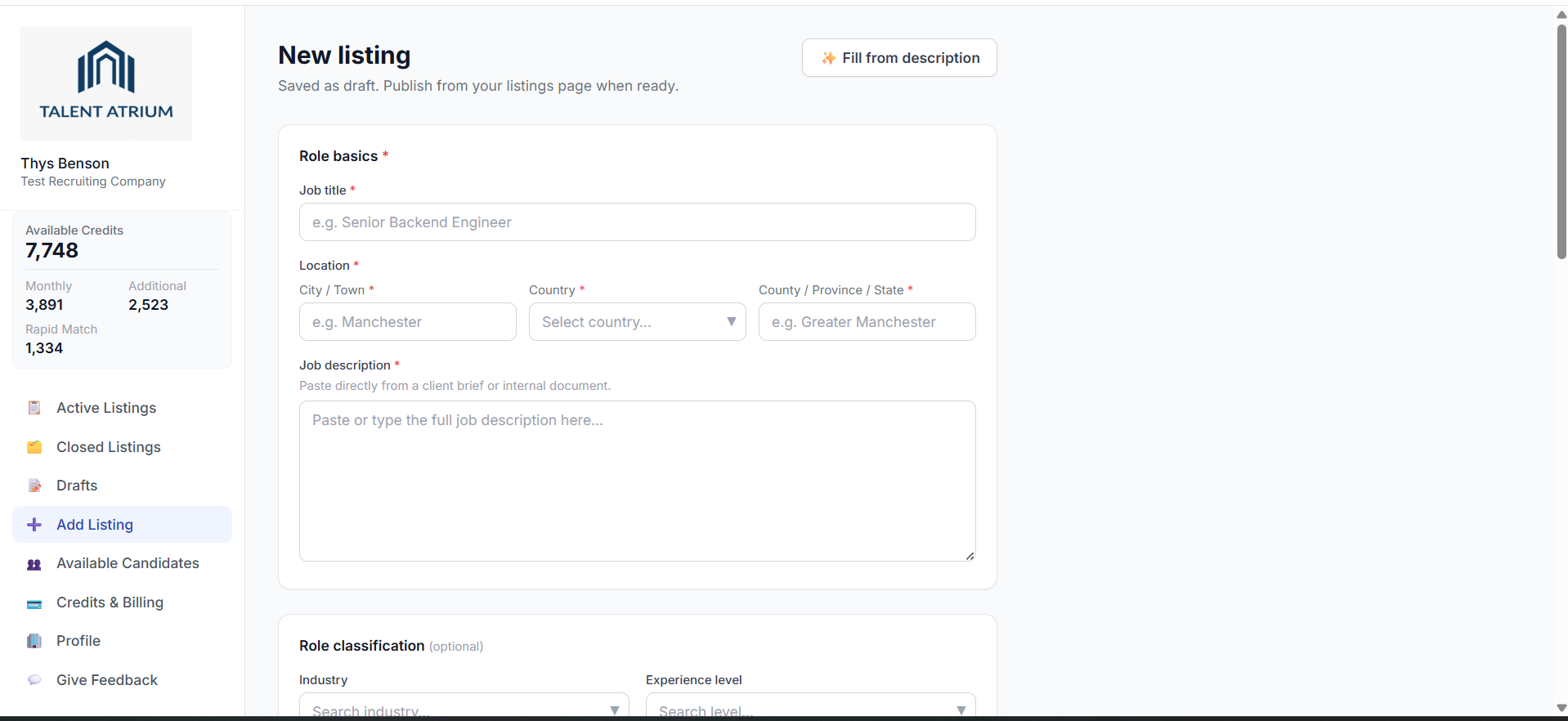Expand the Industry search dropdown

(464, 709)
